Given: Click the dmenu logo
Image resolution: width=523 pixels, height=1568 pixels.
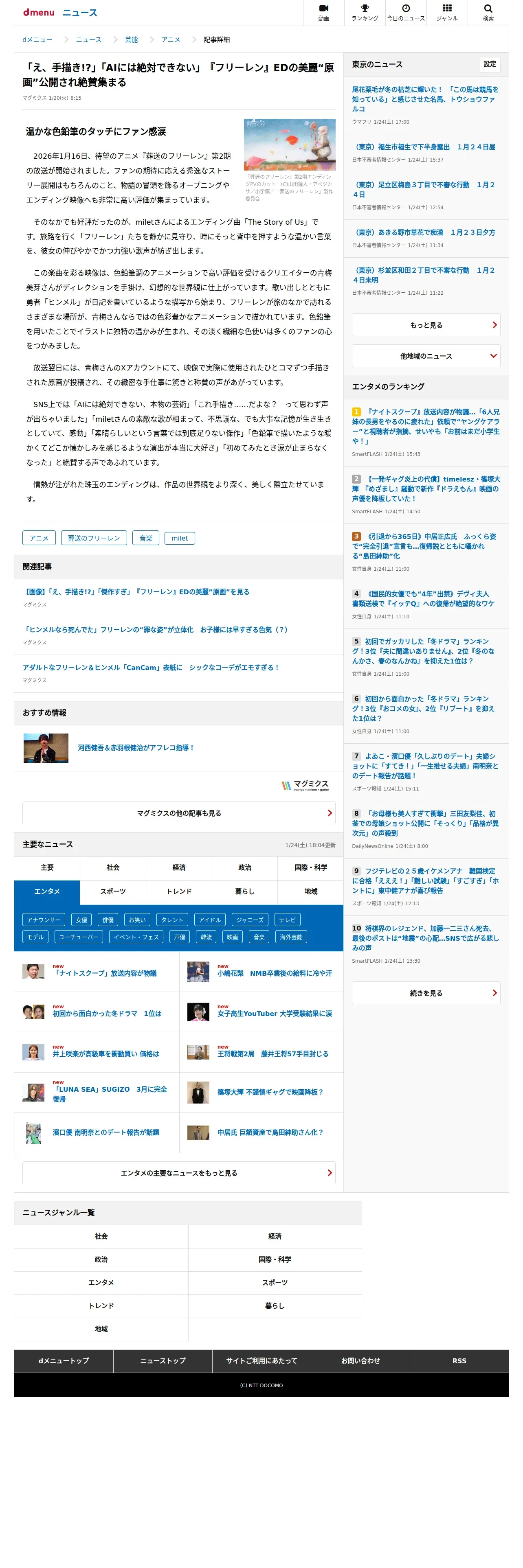Looking at the screenshot, I should (x=38, y=12).
